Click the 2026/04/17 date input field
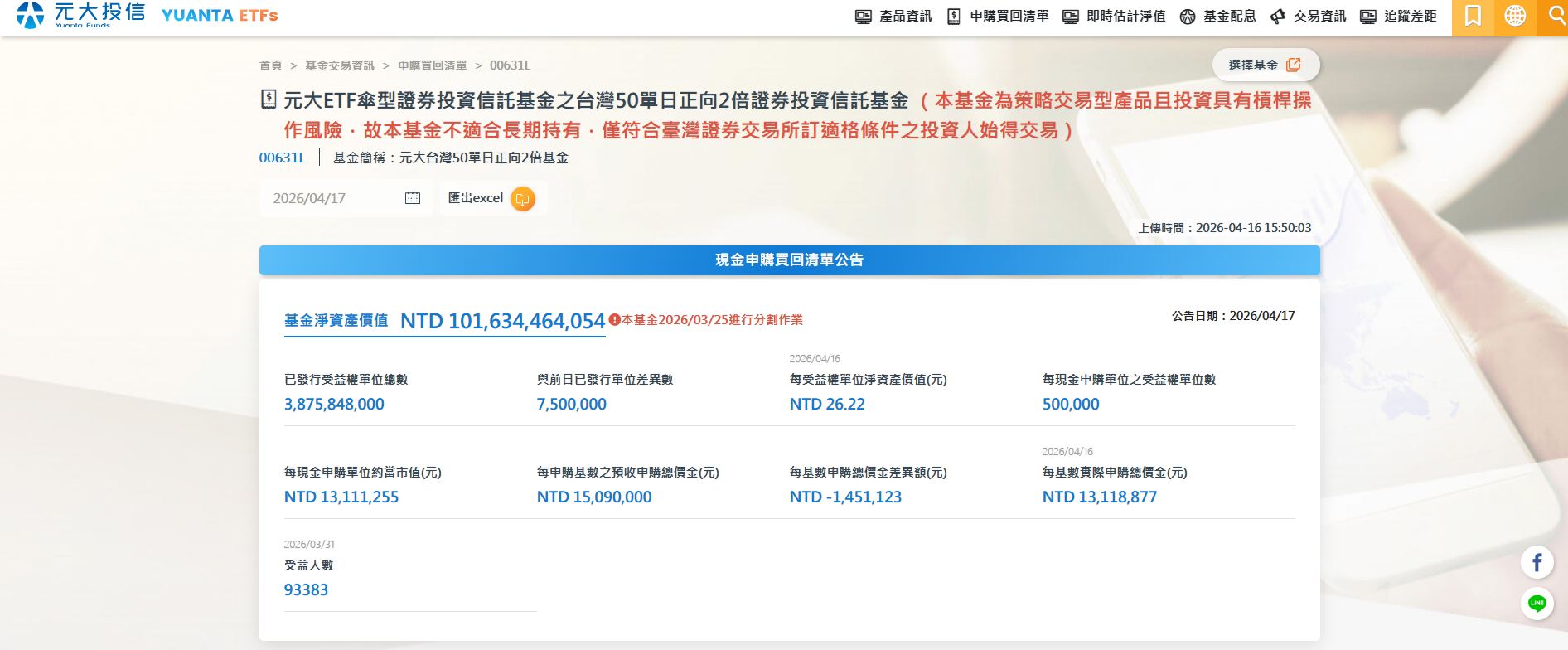The height and width of the screenshot is (650, 1568). click(332, 198)
